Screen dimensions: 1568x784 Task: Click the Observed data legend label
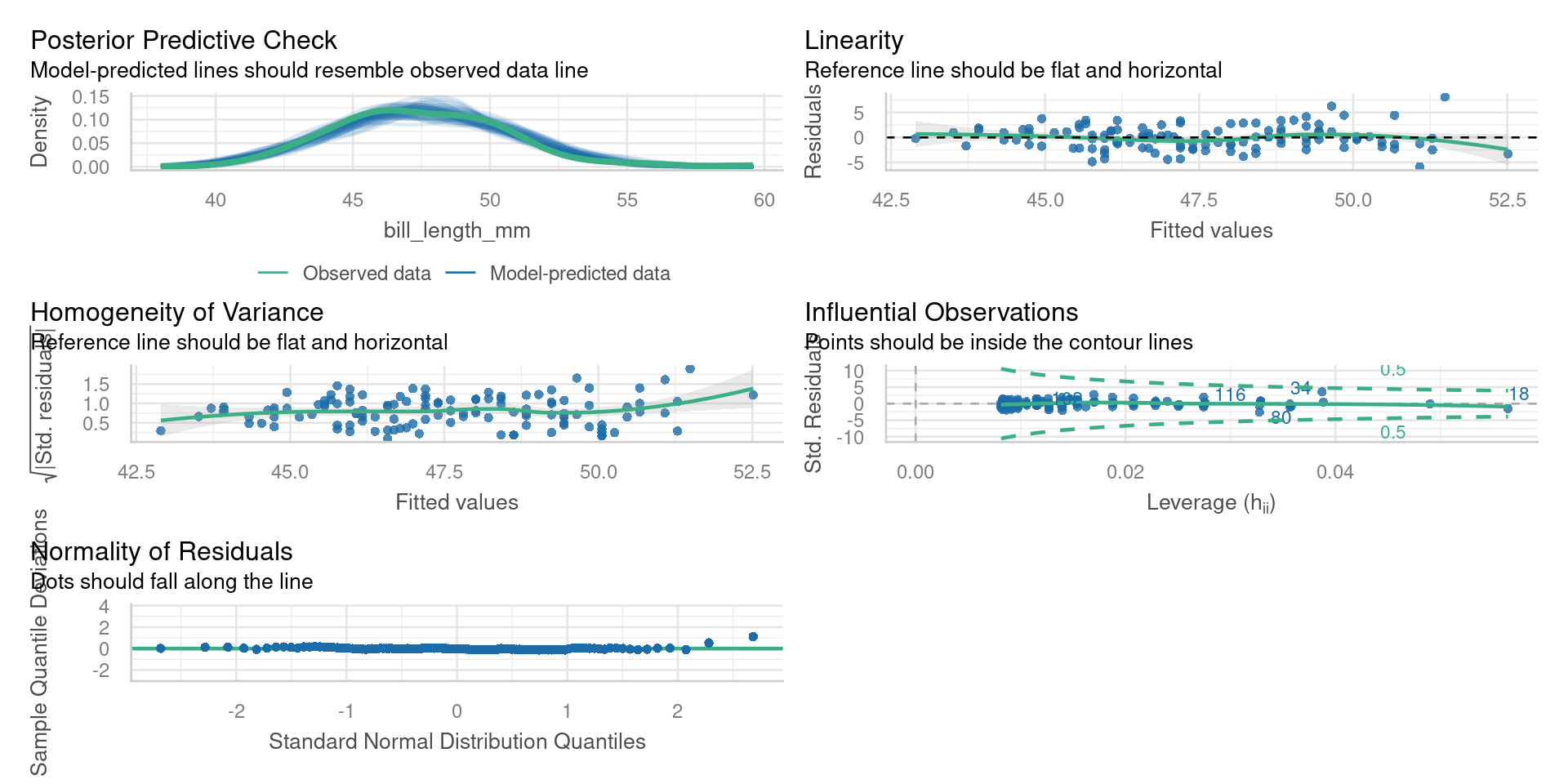[x=367, y=274]
